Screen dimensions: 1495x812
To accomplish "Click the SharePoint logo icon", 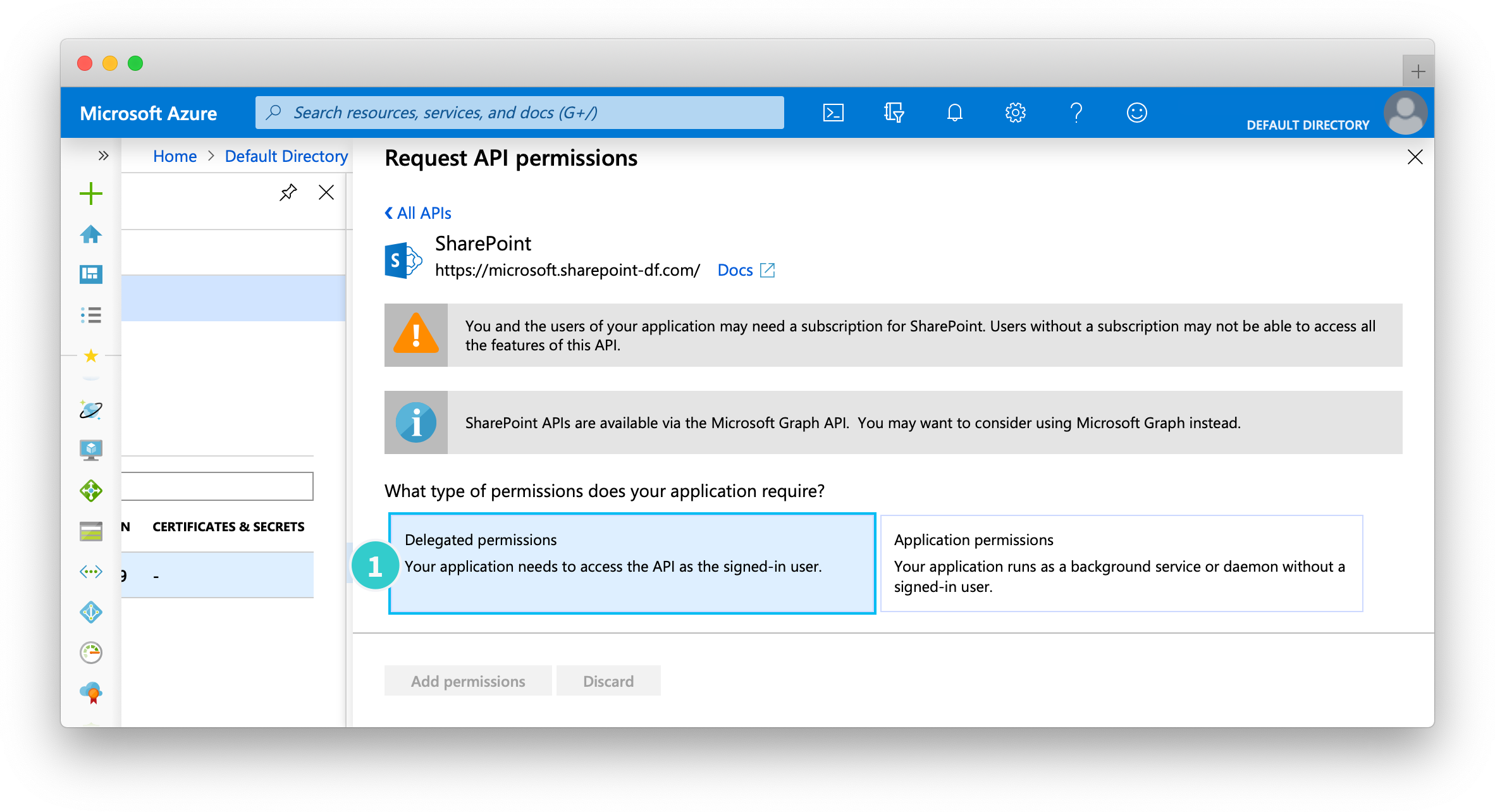I will point(403,260).
